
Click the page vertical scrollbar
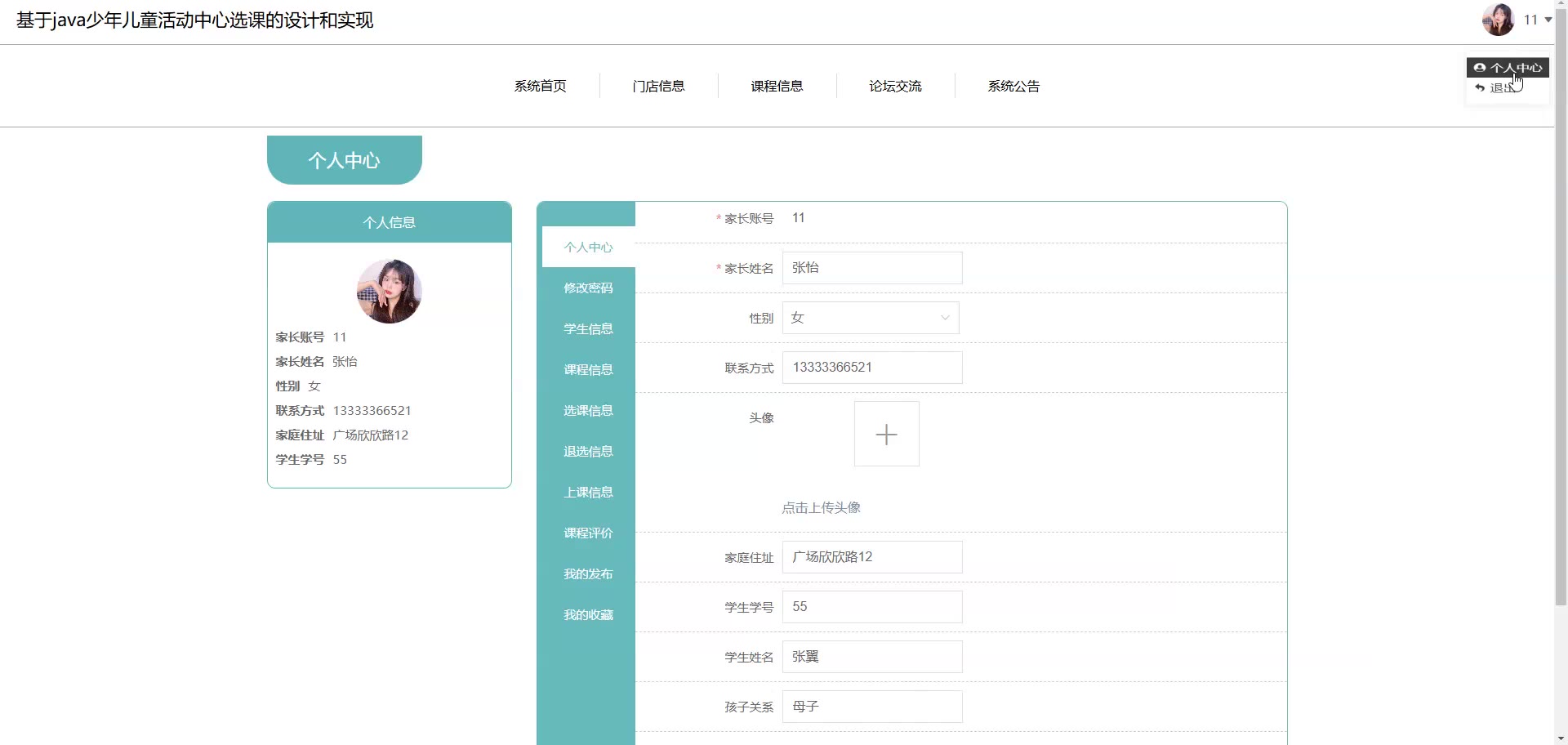(1561, 327)
